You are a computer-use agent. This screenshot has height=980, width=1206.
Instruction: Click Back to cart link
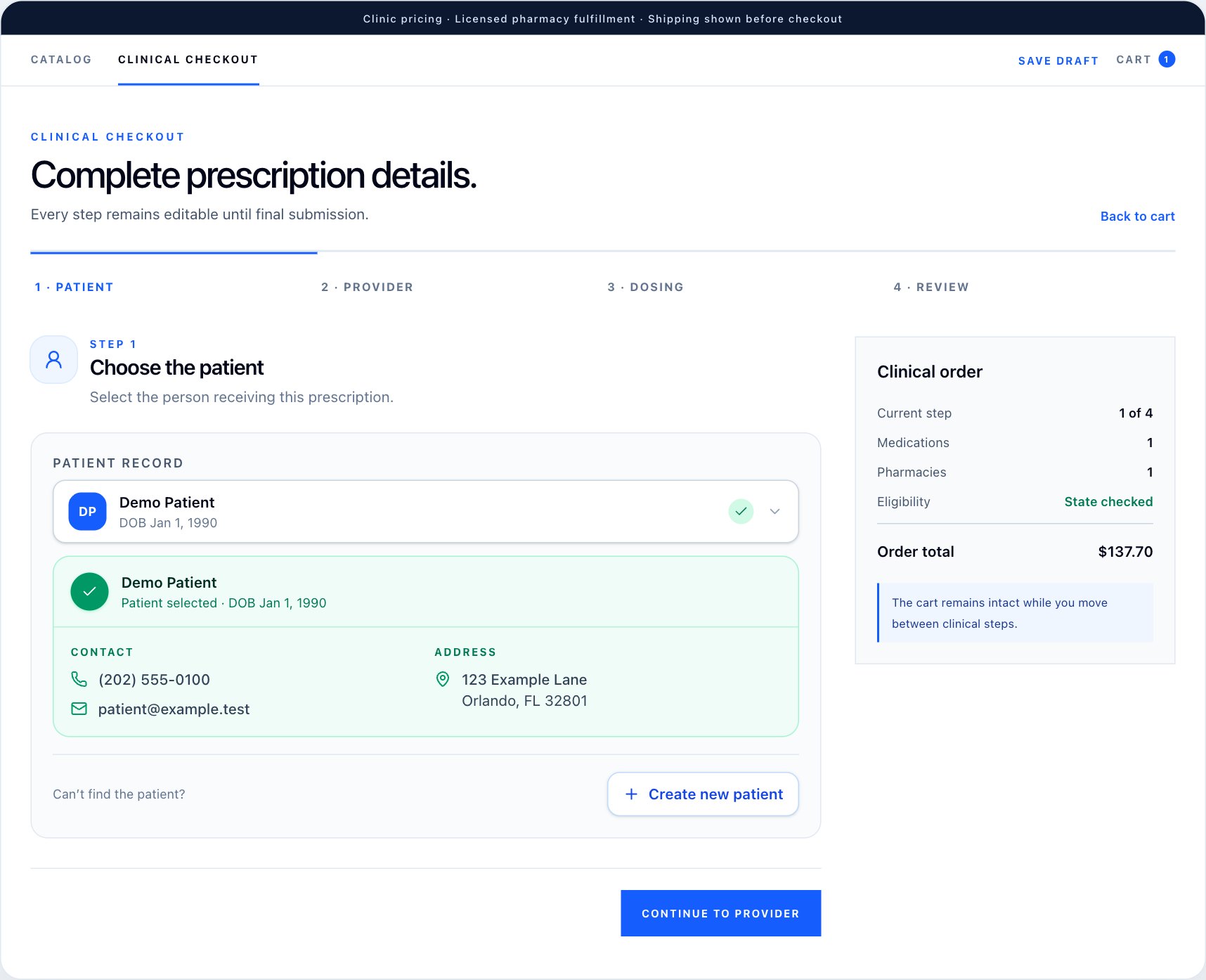pos(1137,217)
